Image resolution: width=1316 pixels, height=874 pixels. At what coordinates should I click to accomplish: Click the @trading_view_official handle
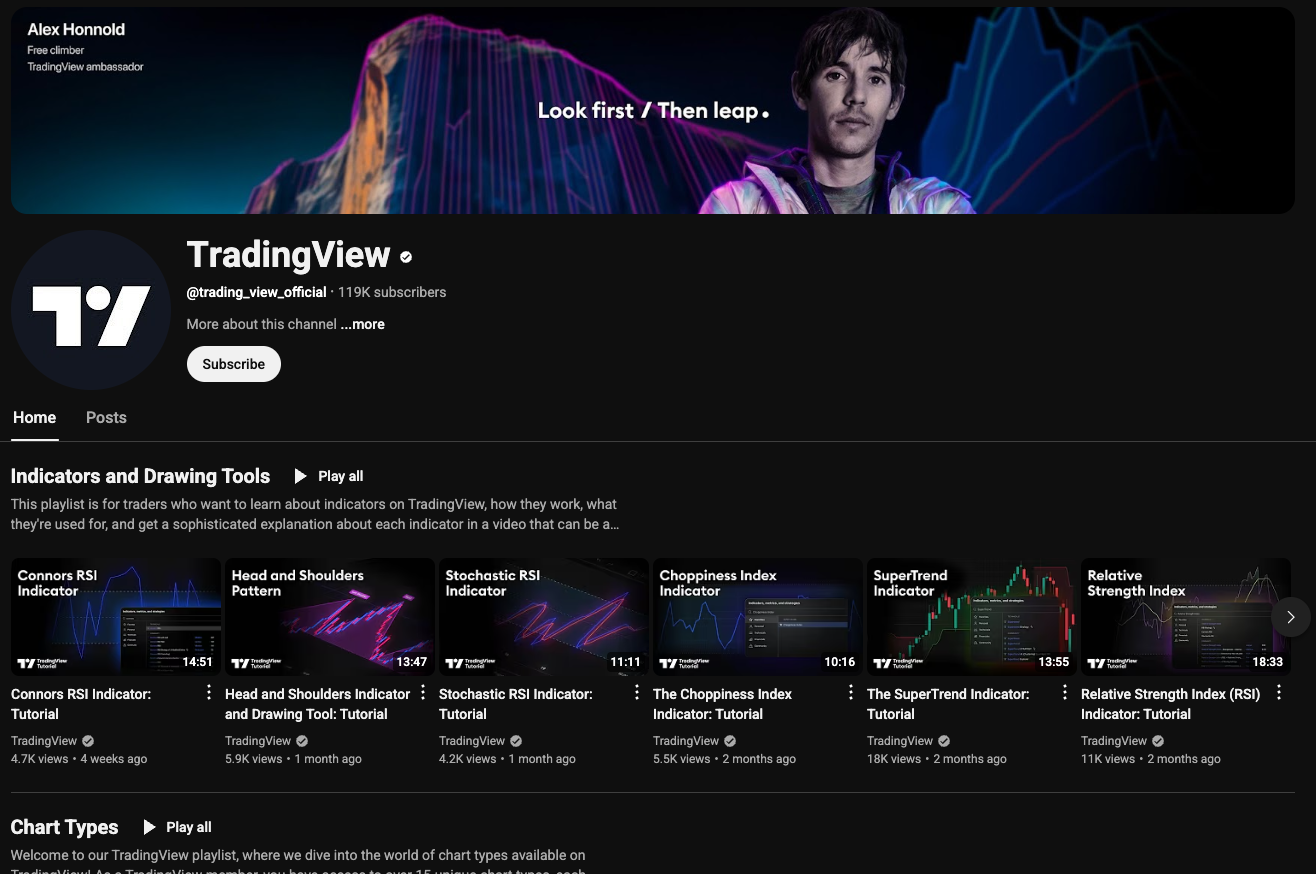(x=256, y=292)
